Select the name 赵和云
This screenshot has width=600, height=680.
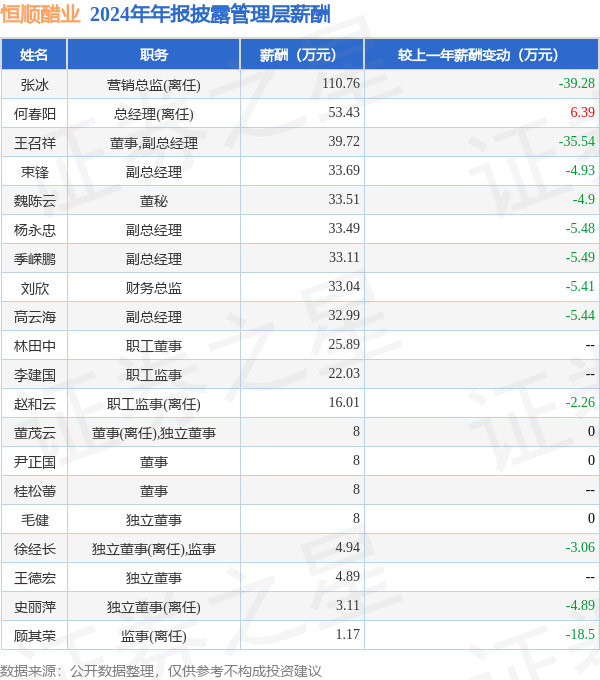[x=35, y=404]
